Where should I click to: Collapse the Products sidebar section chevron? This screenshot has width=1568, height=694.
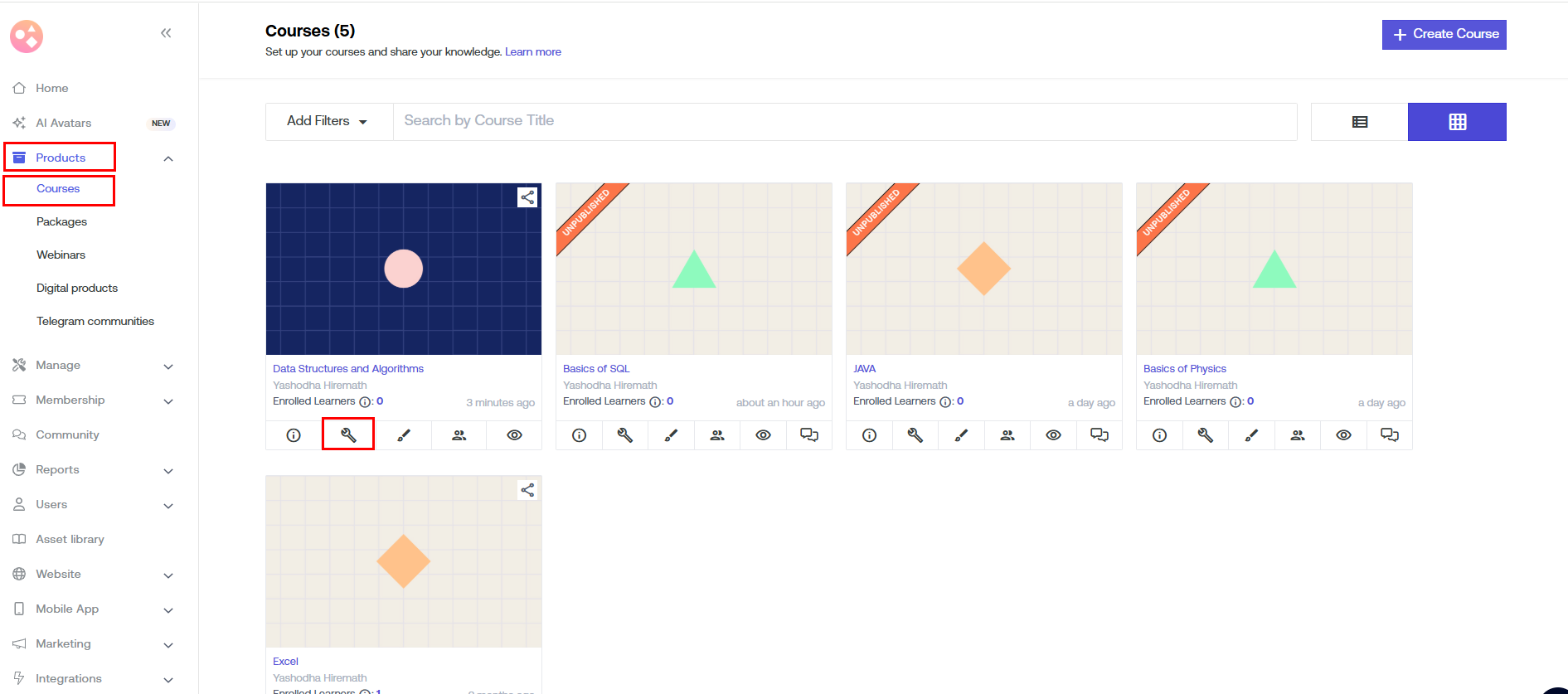[x=168, y=158]
